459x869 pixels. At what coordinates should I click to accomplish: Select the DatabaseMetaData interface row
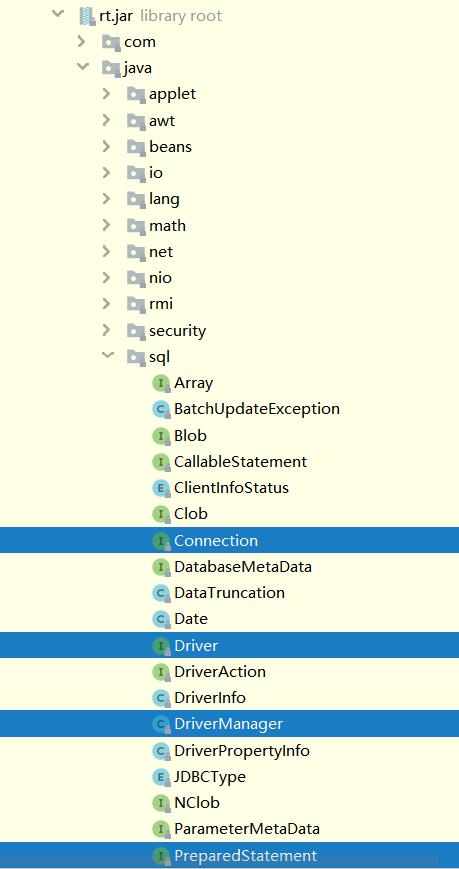coord(230,566)
